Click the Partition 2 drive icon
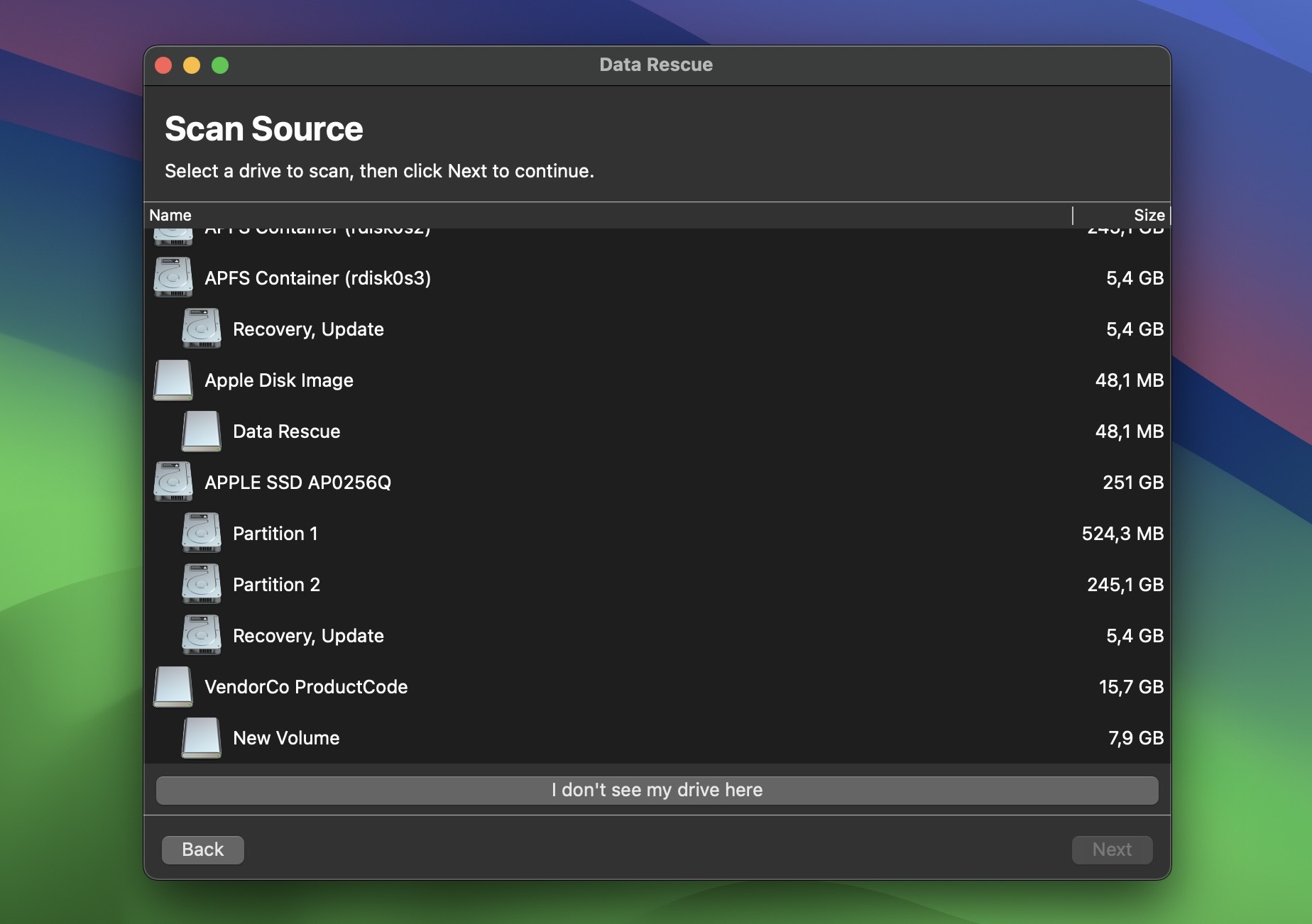This screenshot has width=1312, height=924. coord(202,584)
